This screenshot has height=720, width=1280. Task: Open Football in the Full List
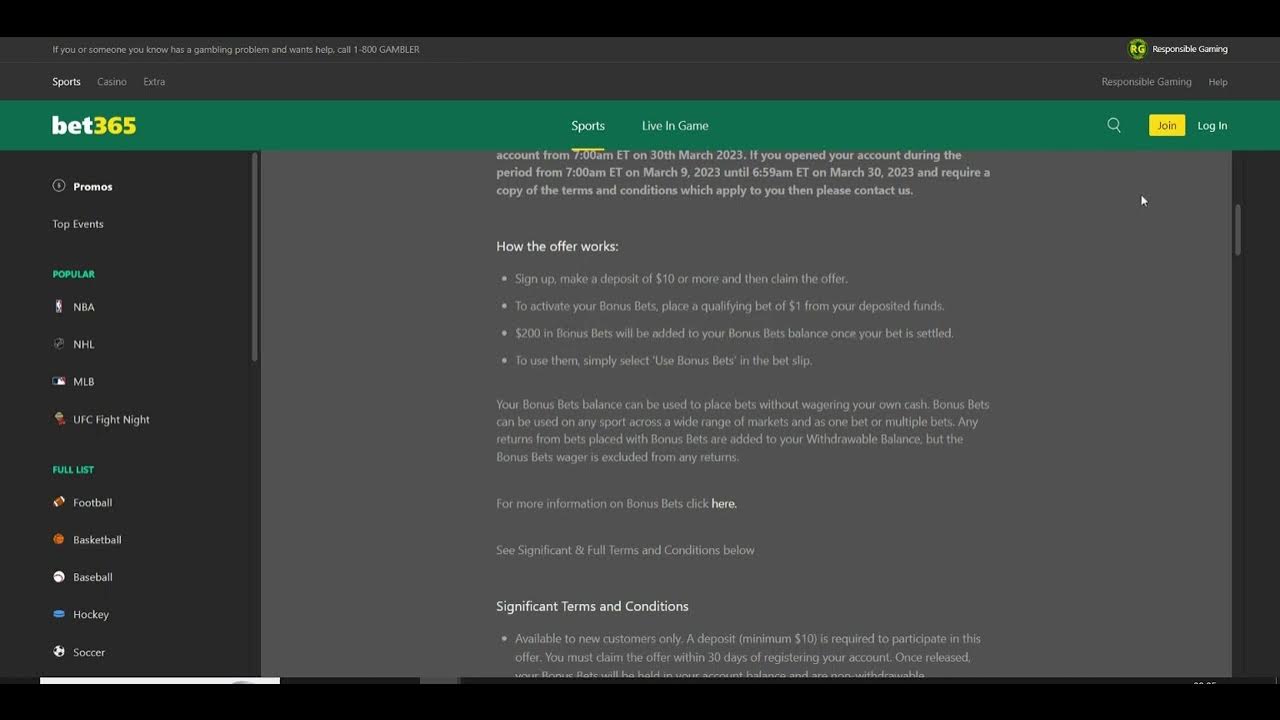tap(92, 503)
